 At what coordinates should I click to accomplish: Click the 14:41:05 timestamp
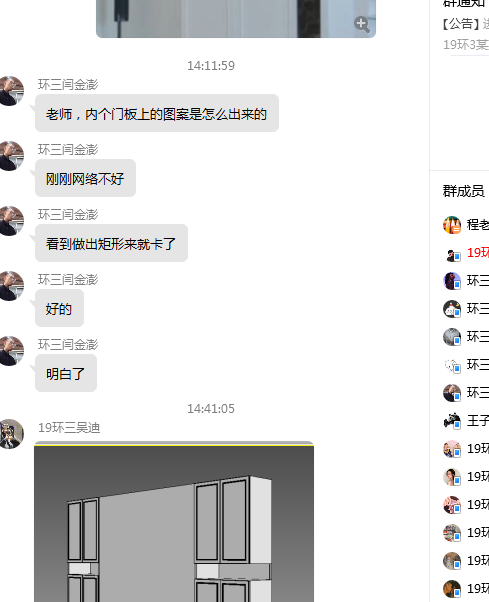click(211, 408)
